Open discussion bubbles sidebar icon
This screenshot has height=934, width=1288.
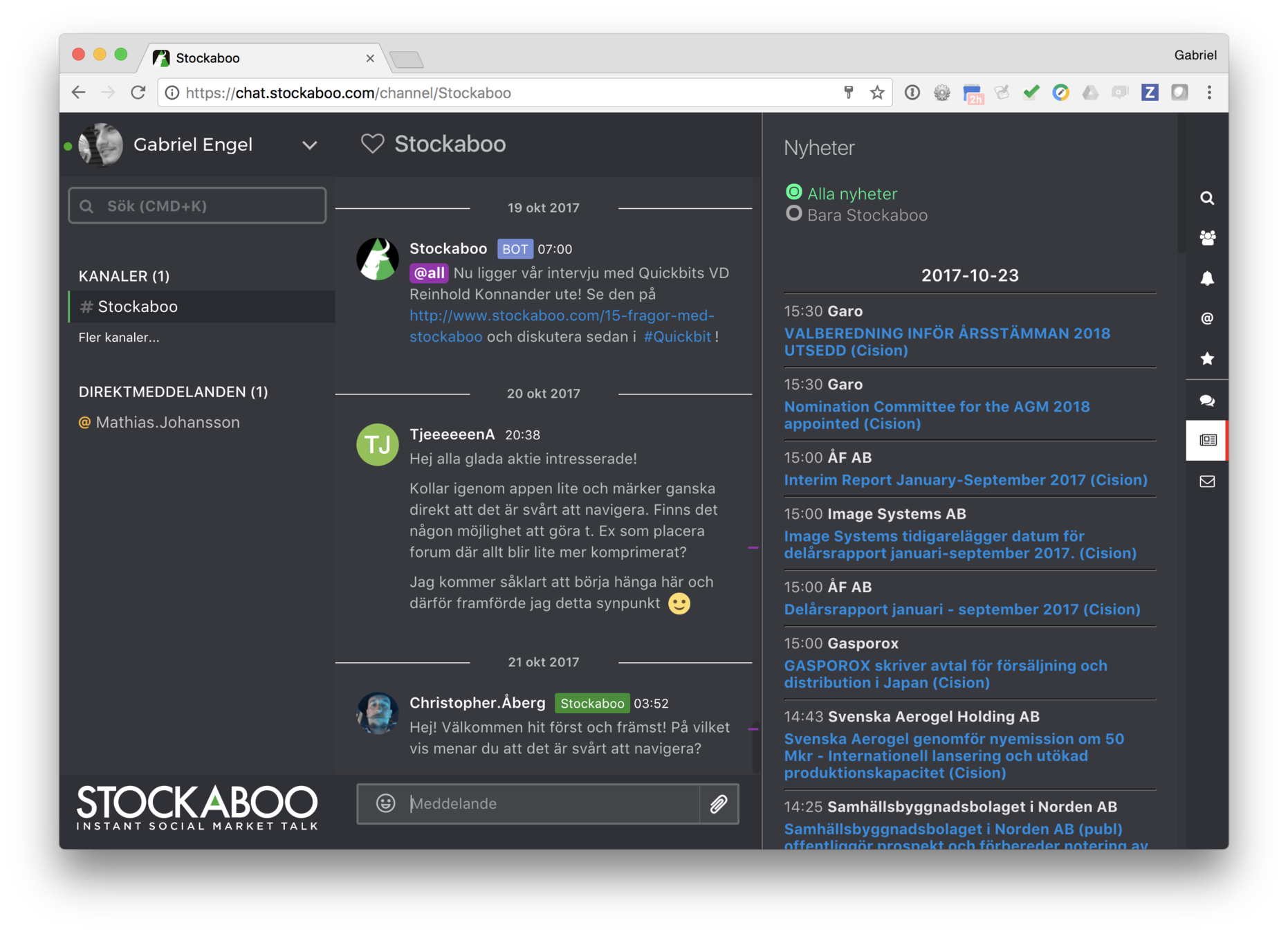pyautogui.click(x=1207, y=401)
